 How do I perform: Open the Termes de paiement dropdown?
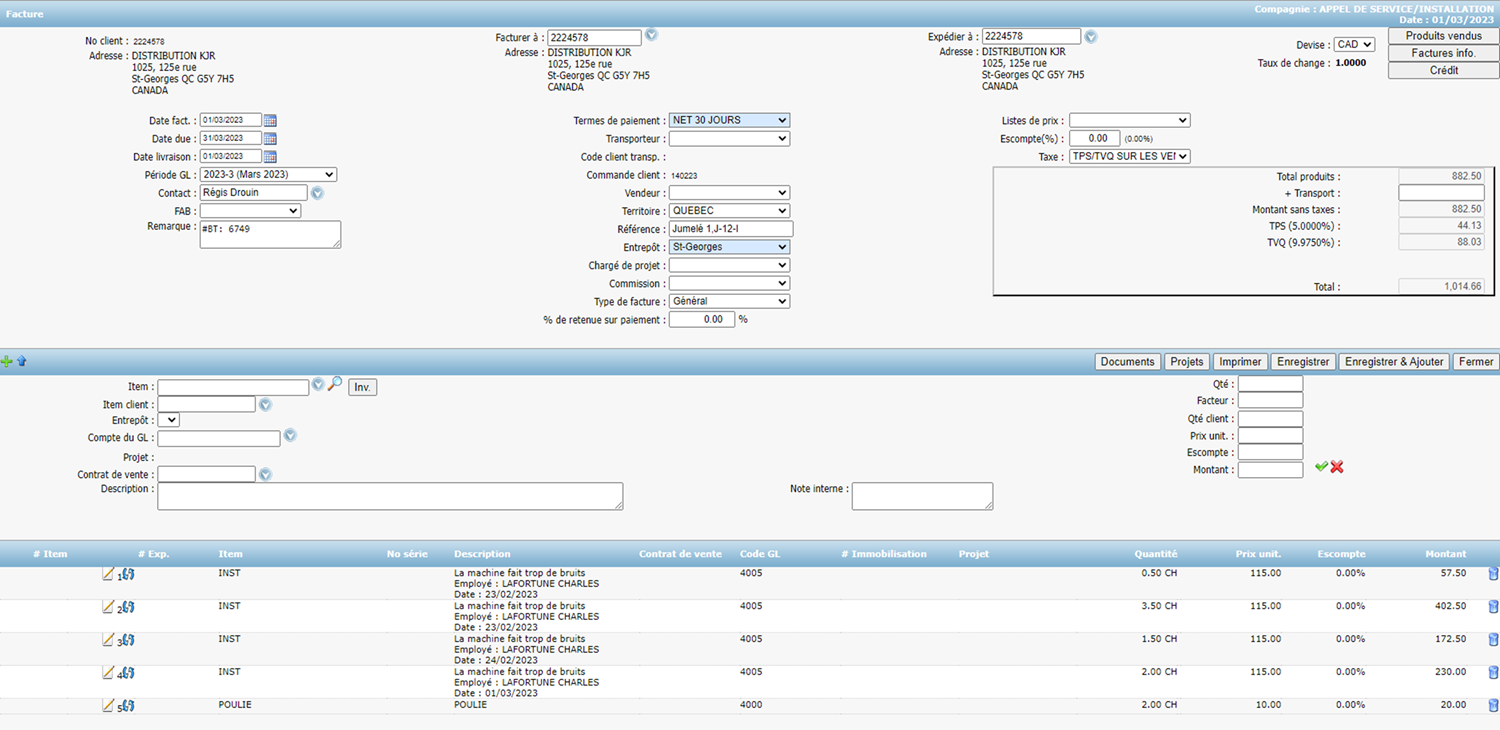click(x=729, y=120)
